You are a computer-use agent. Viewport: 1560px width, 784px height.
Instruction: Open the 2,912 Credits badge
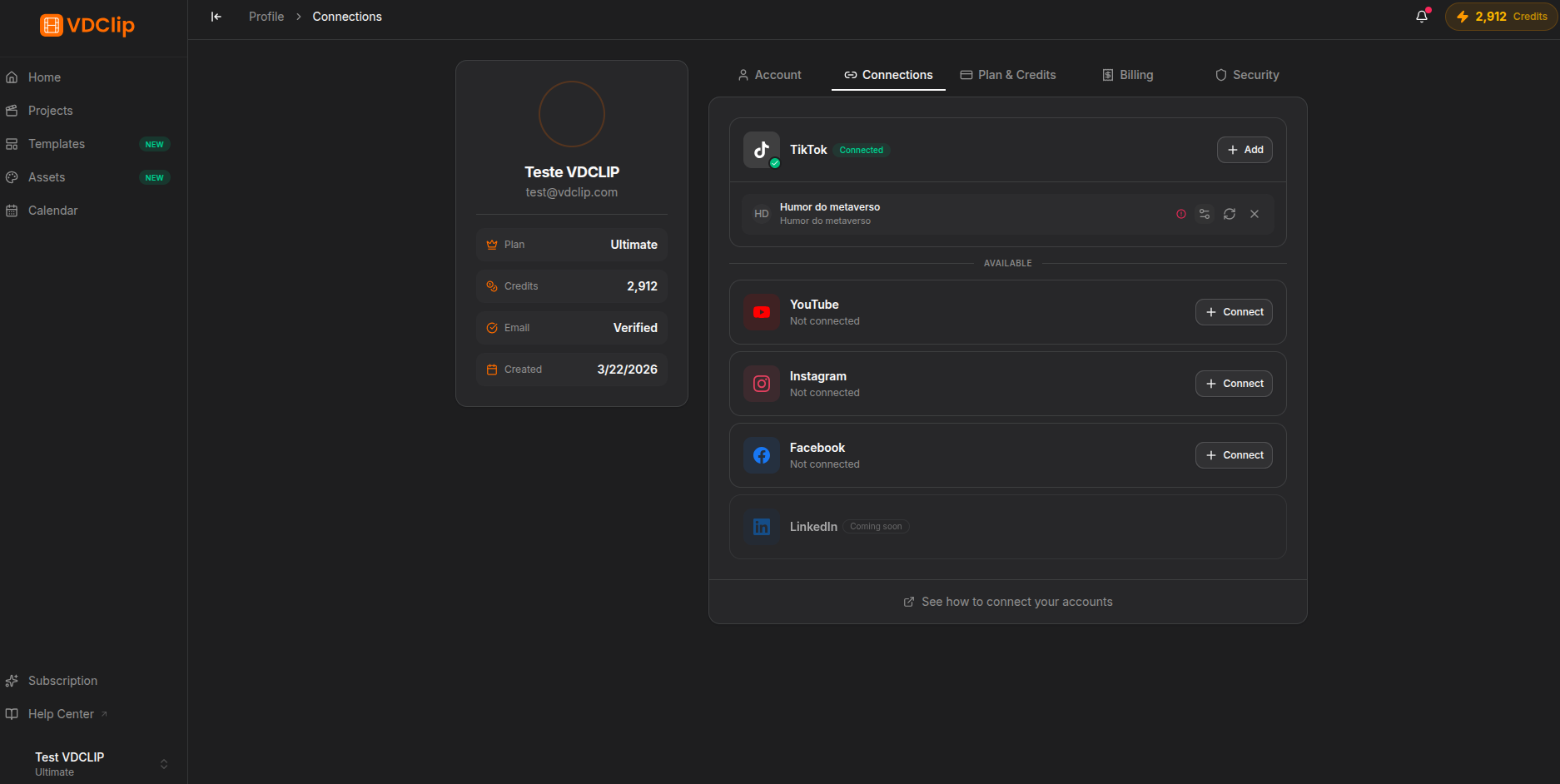pos(1502,17)
